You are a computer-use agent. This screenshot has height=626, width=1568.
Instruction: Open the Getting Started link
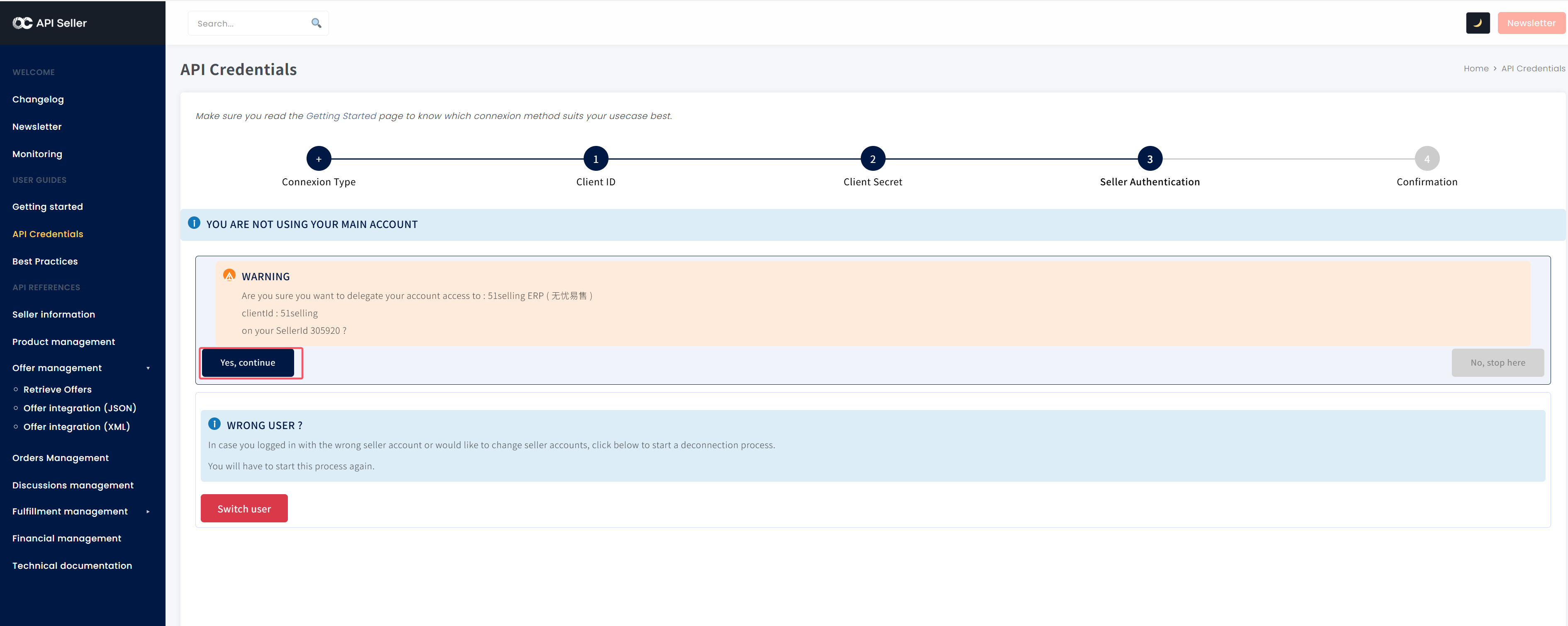coord(341,116)
